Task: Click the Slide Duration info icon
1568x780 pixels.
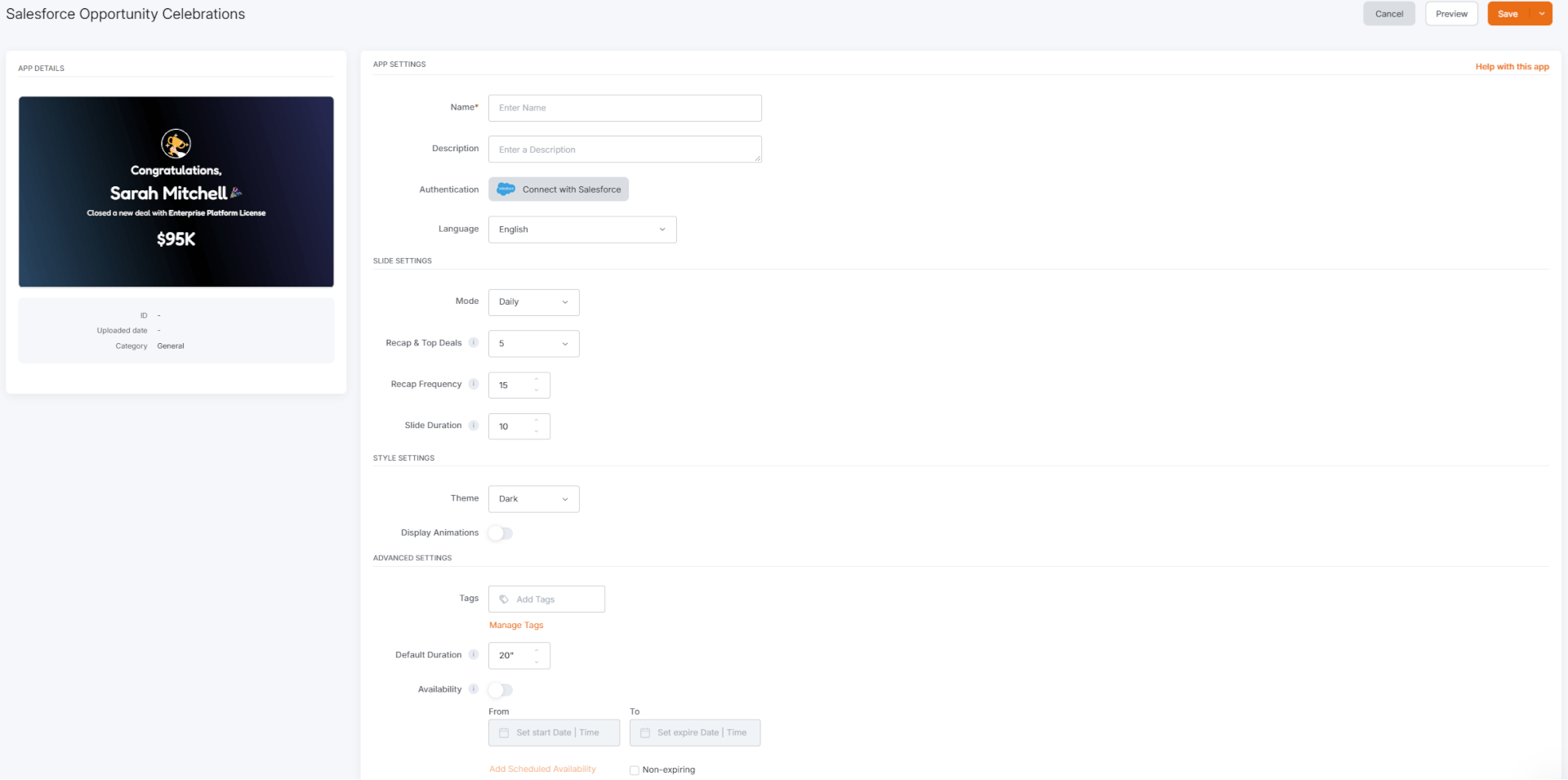Action: (474, 426)
